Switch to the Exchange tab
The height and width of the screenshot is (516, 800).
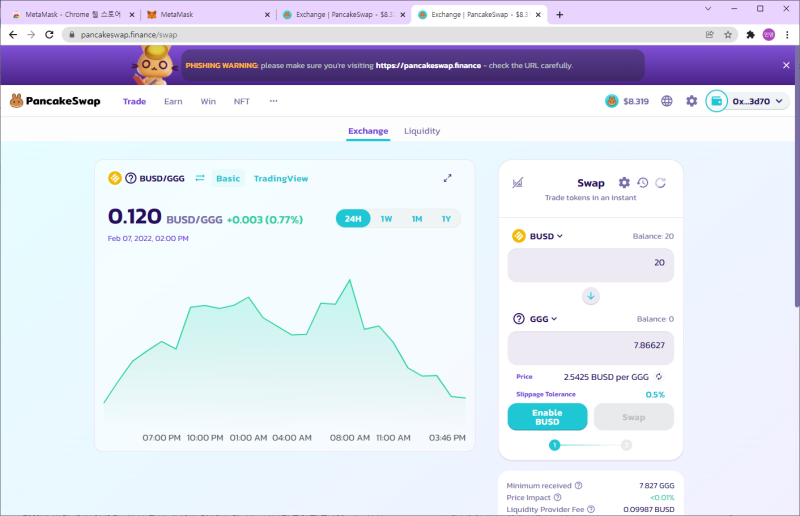click(x=368, y=131)
